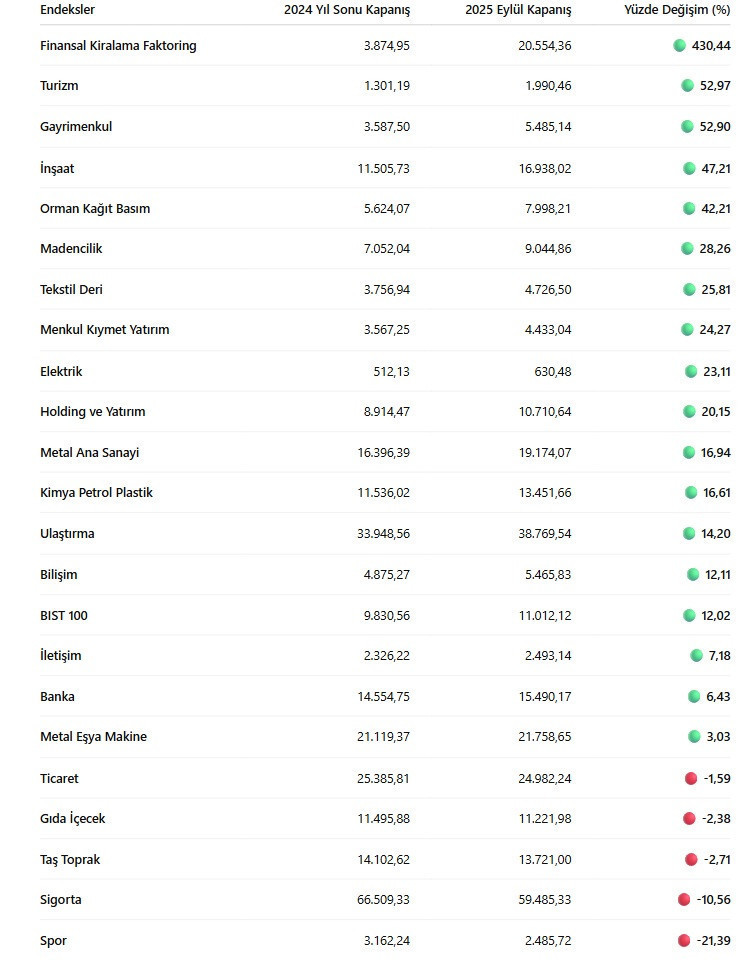Click the green dot in the Turizm row
The width and height of the screenshot is (756, 973).
click(x=687, y=86)
